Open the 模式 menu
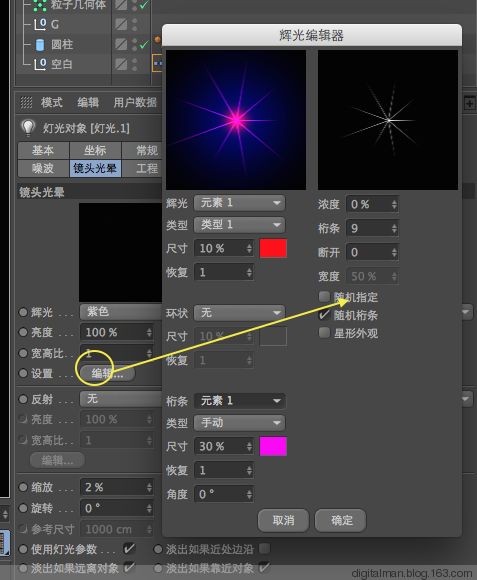Image resolution: width=477 pixels, height=580 pixels. (x=52, y=102)
